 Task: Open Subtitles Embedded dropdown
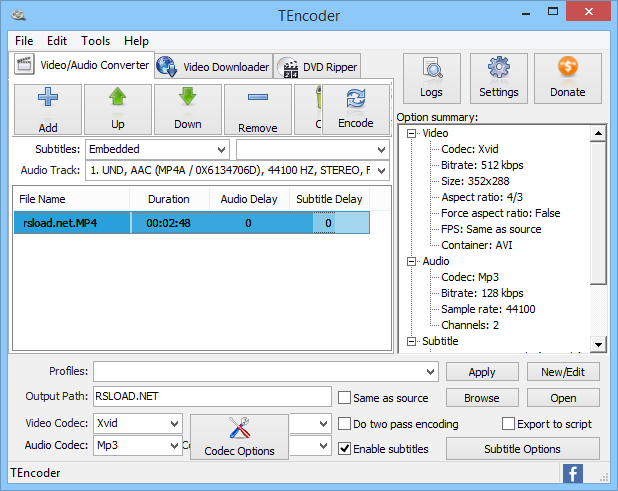tap(157, 149)
